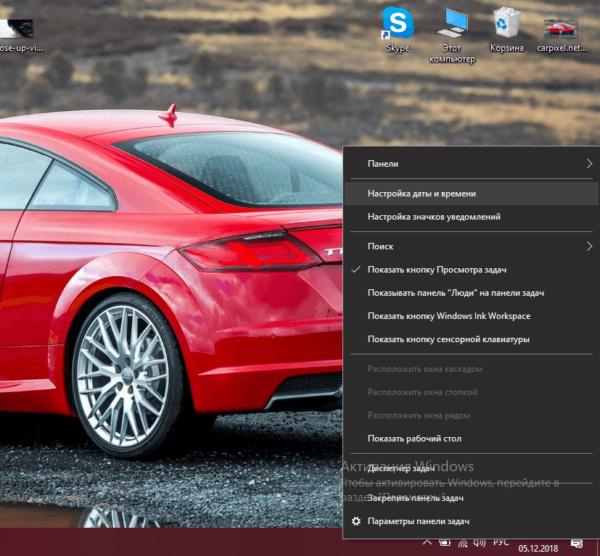This screenshot has height=556, width=600.
Task: Choose Настройка значков уведомлений
Action: 471,217
